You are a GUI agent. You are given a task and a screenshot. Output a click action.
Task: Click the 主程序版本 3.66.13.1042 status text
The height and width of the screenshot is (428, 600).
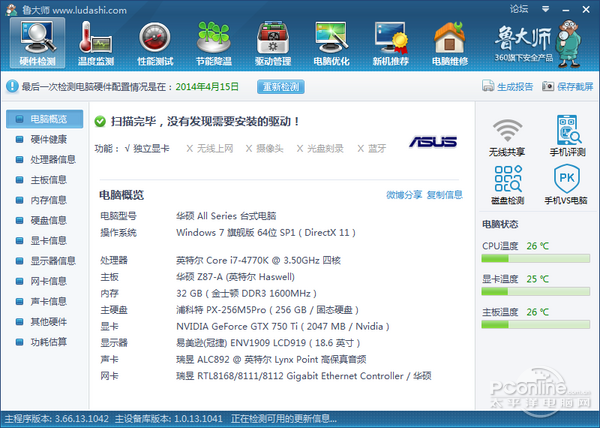57,419
